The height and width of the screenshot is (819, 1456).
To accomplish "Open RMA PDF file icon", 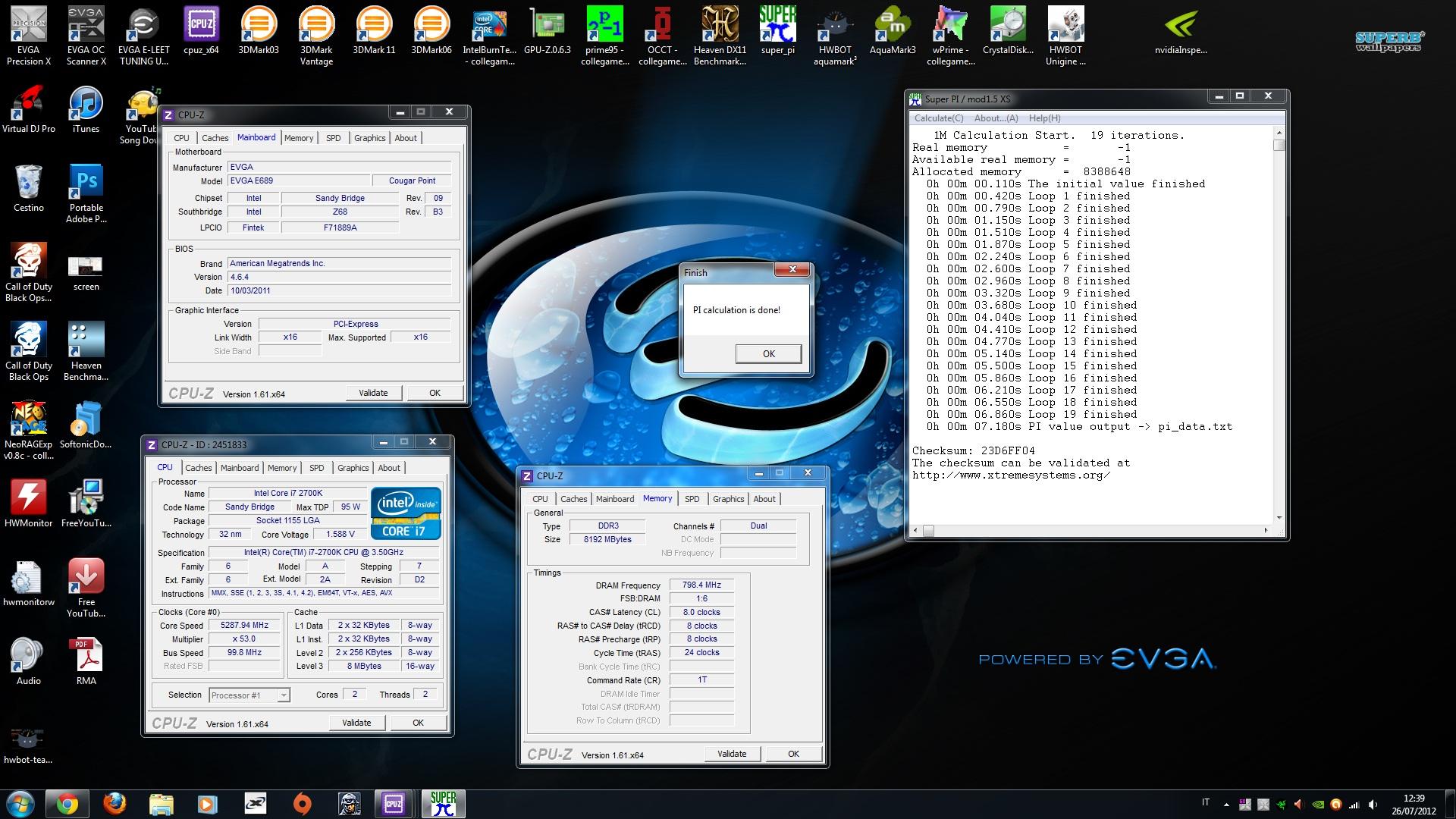I will click(86, 661).
